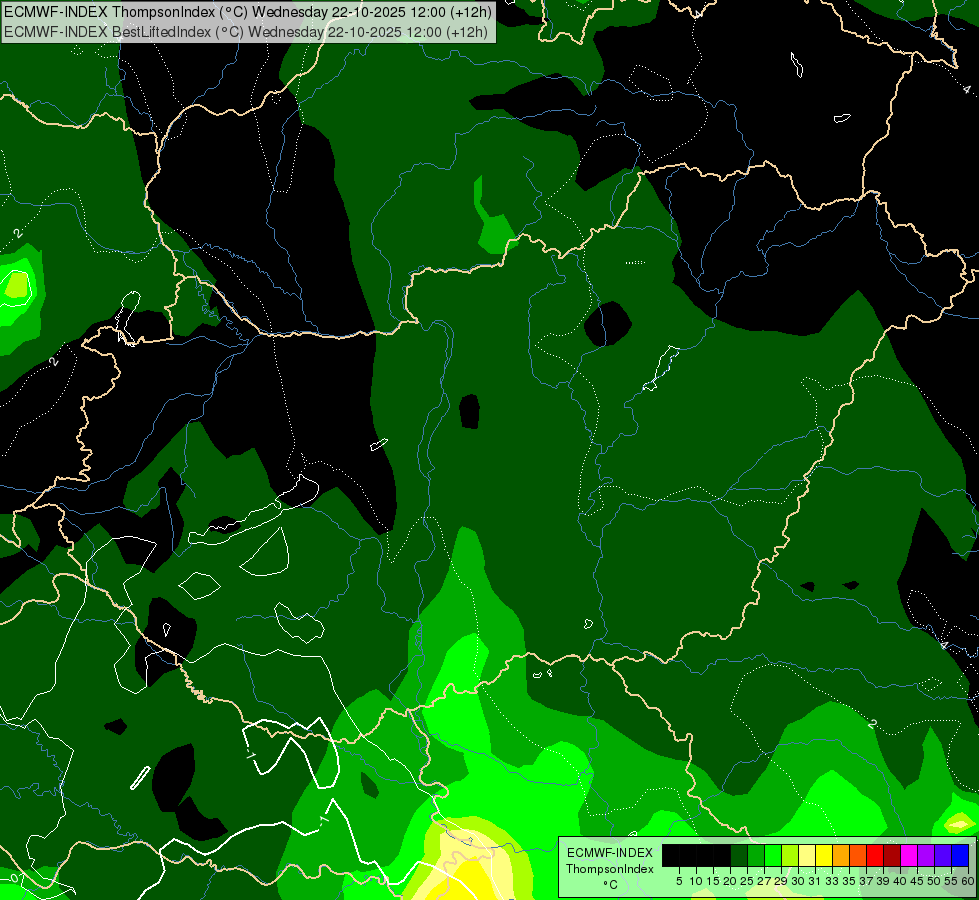Image resolution: width=979 pixels, height=900 pixels.
Task: Click the BestLiftedIndex title line at top
Action: (x=245, y=31)
